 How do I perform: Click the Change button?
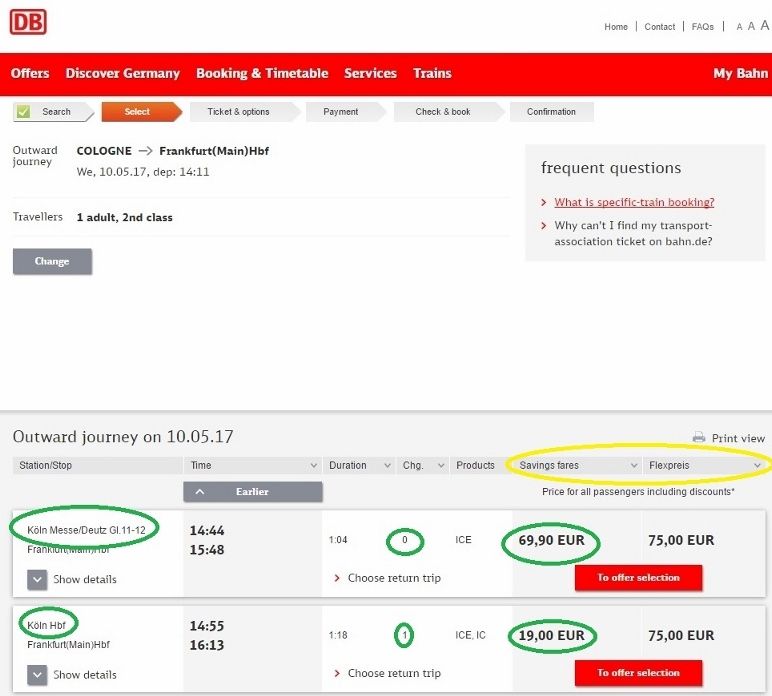click(x=52, y=261)
